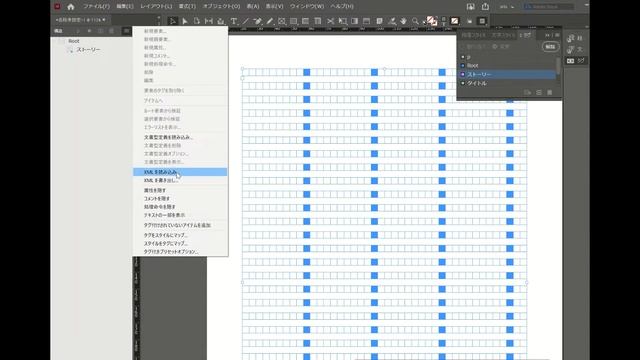Select the Hand tool
This screenshot has width=640, height=360.
click(x=403, y=21)
